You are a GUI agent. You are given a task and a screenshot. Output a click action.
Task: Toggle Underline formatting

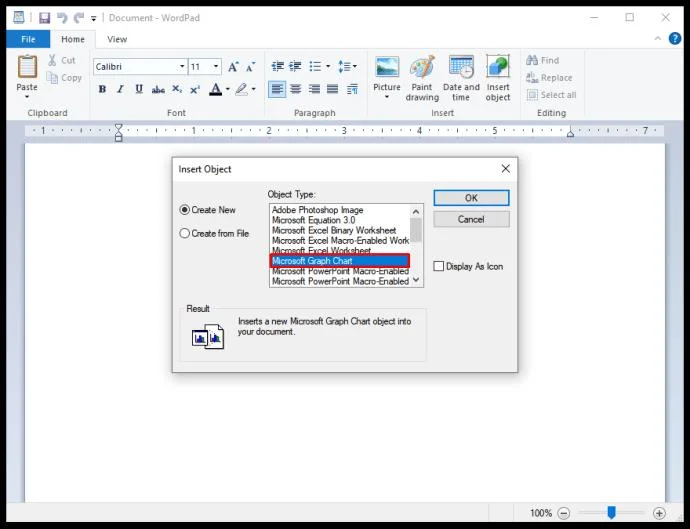139,89
